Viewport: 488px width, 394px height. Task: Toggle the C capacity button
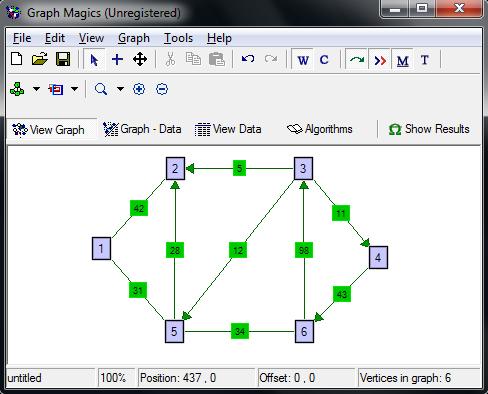pyautogui.click(x=324, y=60)
